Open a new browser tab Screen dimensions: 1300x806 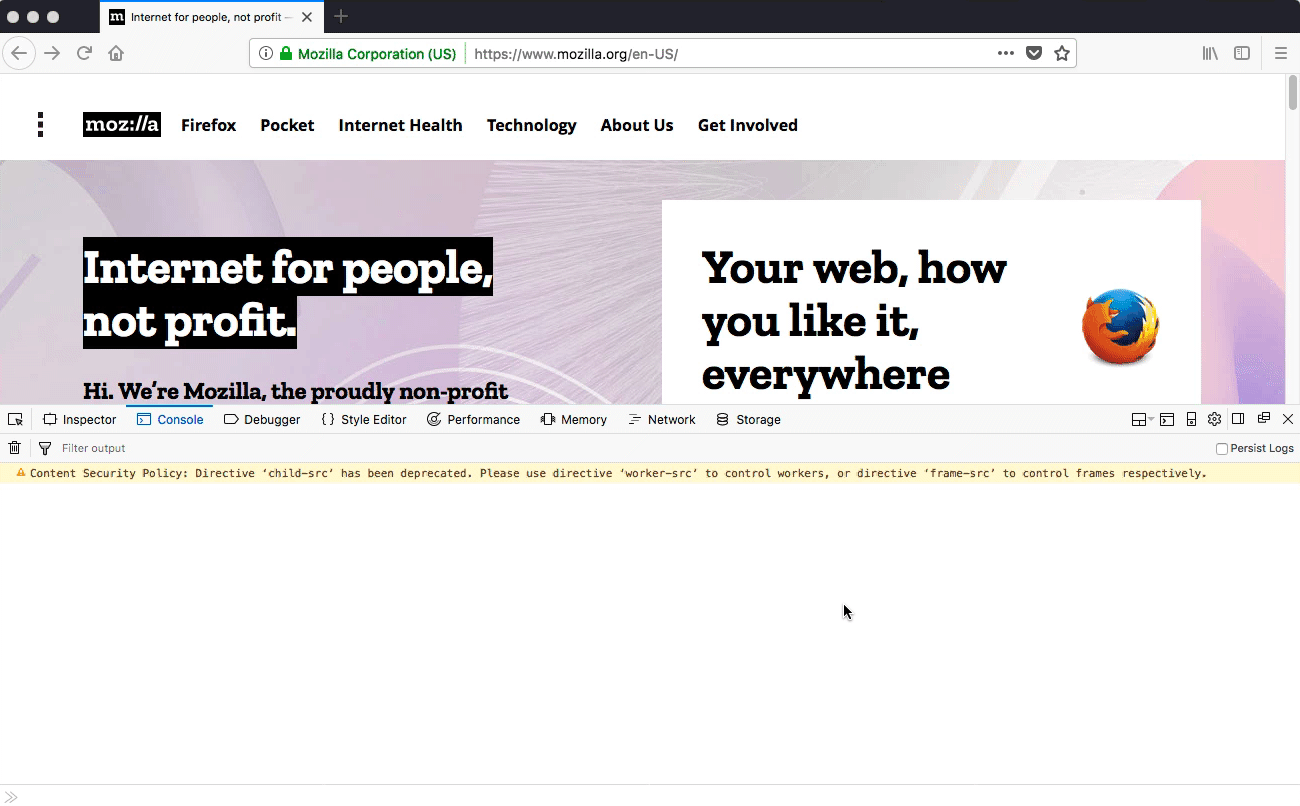point(341,16)
